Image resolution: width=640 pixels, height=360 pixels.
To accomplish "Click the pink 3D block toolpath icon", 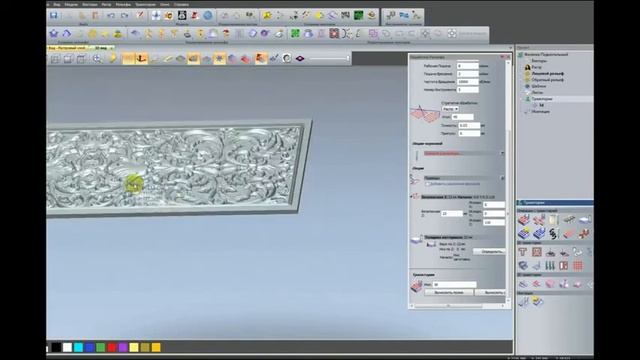I will 550,284.
